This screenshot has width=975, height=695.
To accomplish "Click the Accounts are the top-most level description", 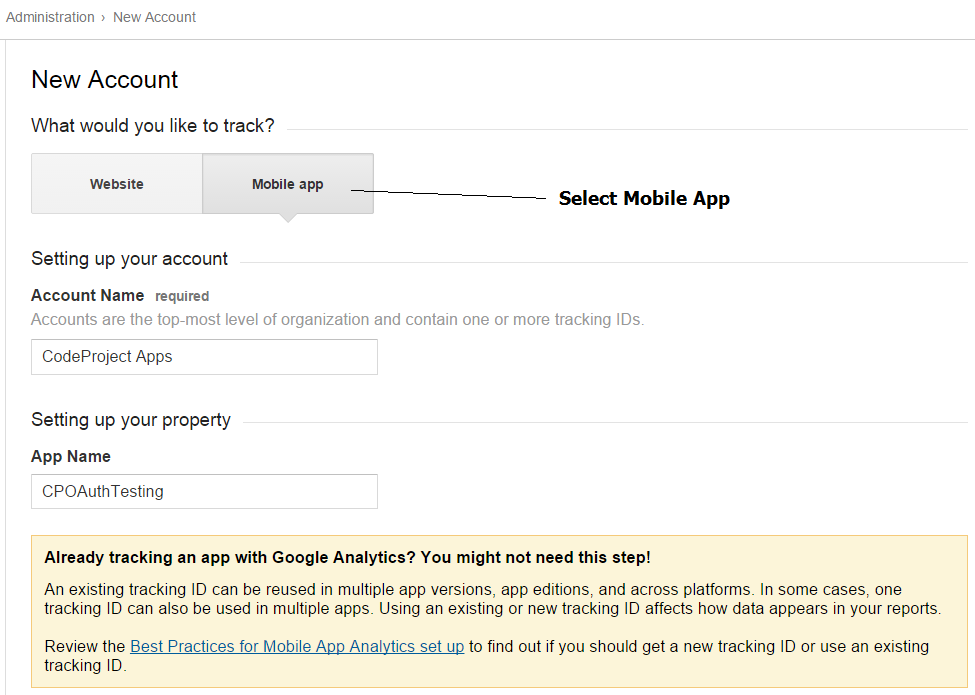I will [338, 320].
